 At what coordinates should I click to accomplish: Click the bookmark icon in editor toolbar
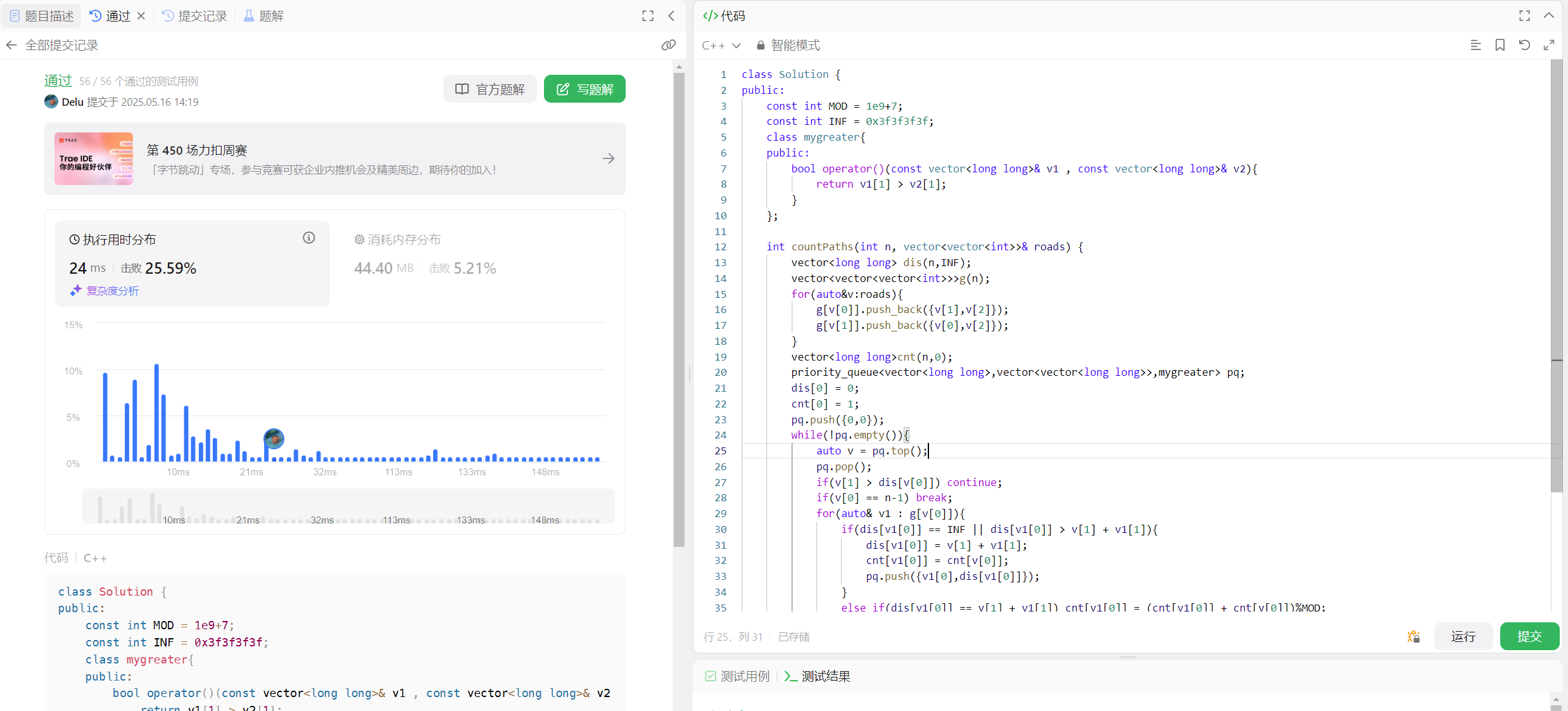[1500, 45]
